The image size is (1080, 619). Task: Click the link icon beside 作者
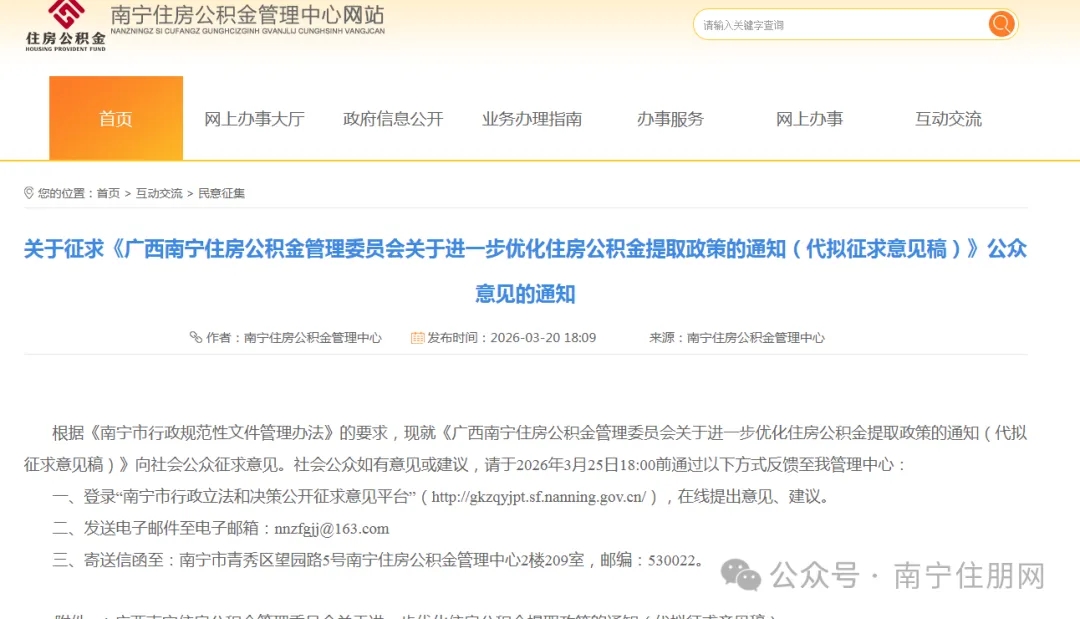[198, 337]
